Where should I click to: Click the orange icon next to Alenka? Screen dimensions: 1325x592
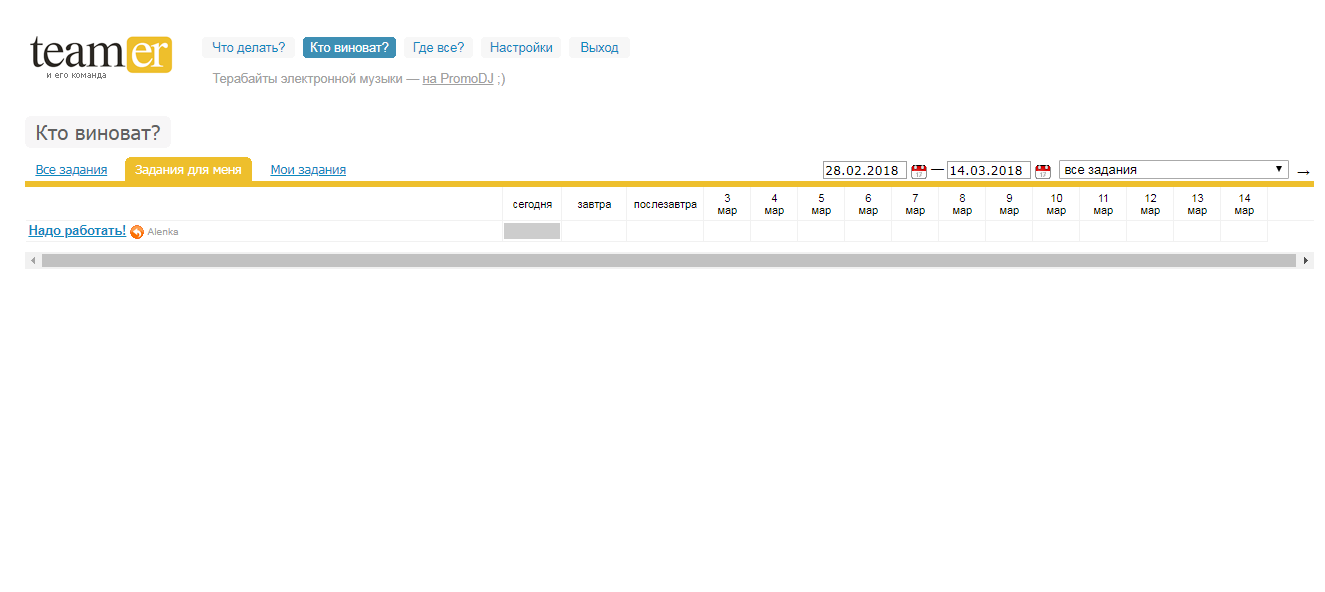(137, 232)
